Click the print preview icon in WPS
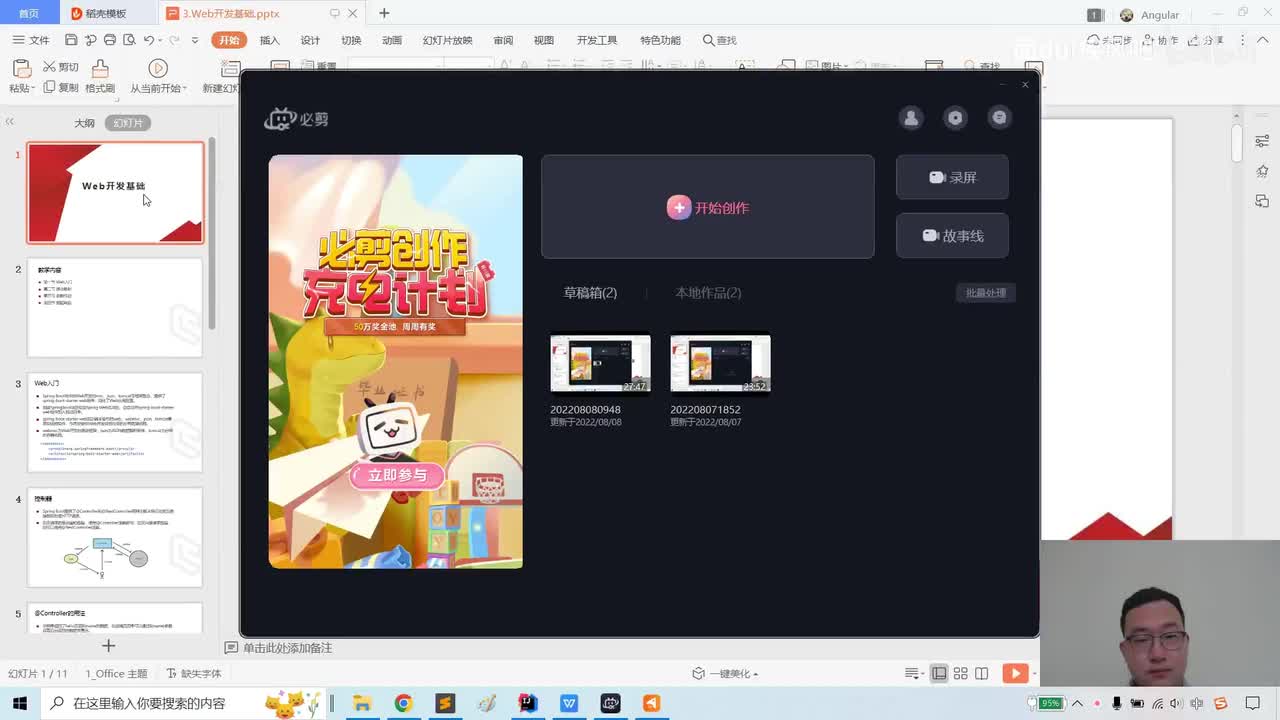 click(129, 40)
